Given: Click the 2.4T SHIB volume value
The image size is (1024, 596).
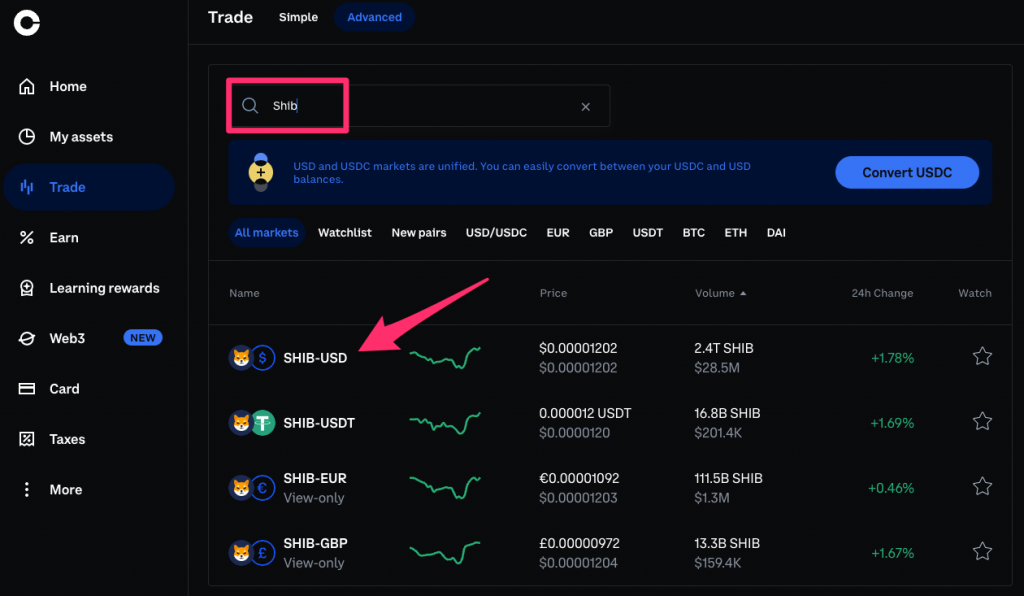Looking at the screenshot, I should point(724,348).
